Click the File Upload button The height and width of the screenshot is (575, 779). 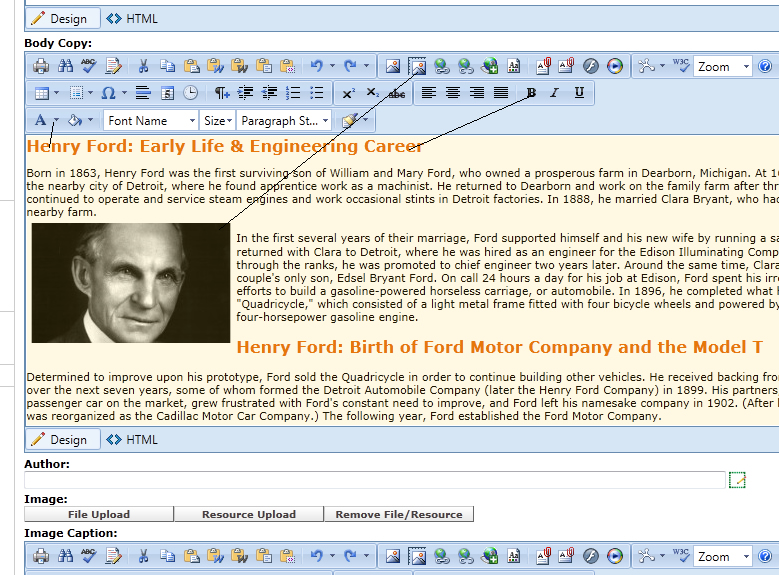click(x=99, y=514)
